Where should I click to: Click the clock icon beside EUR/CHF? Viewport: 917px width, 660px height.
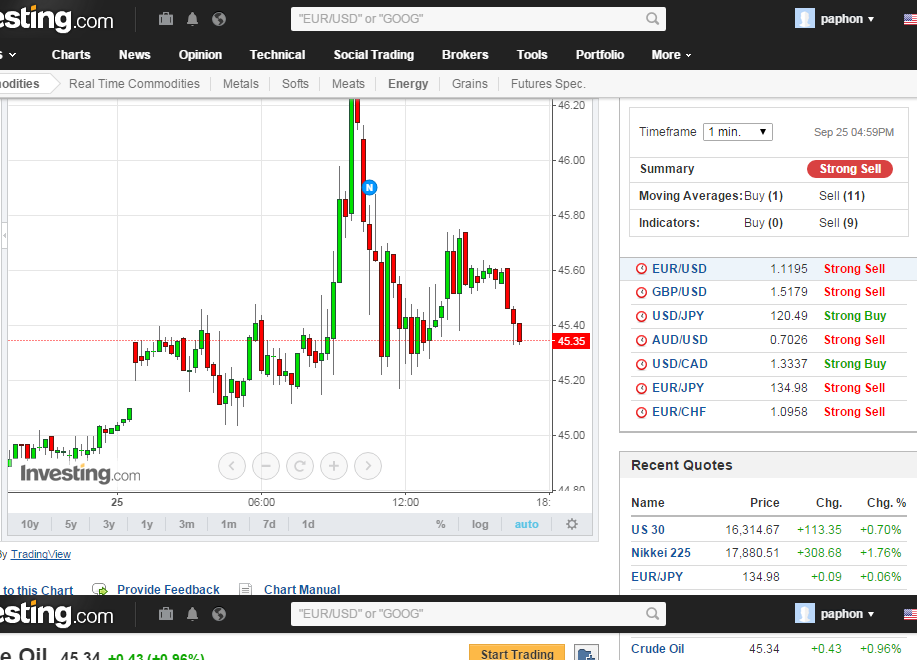pos(642,412)
